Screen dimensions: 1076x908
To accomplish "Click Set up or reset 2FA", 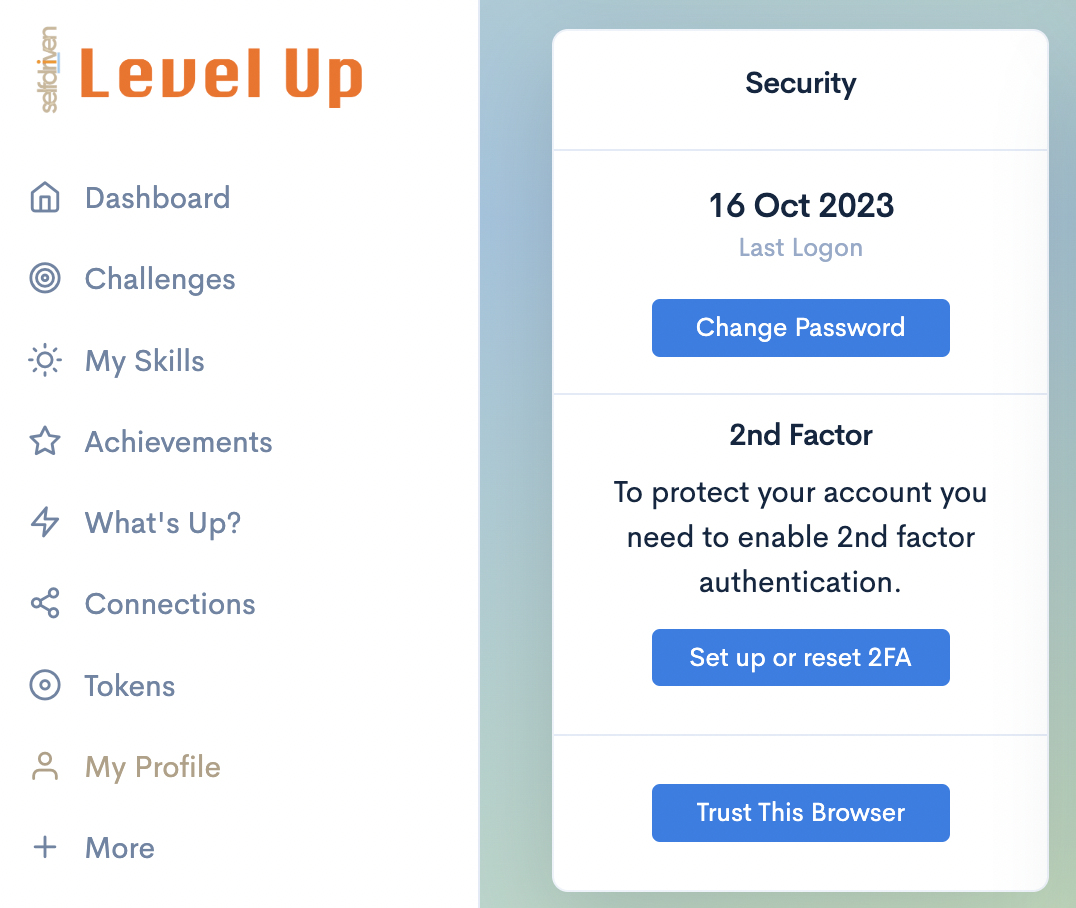I will click(800, 658).
